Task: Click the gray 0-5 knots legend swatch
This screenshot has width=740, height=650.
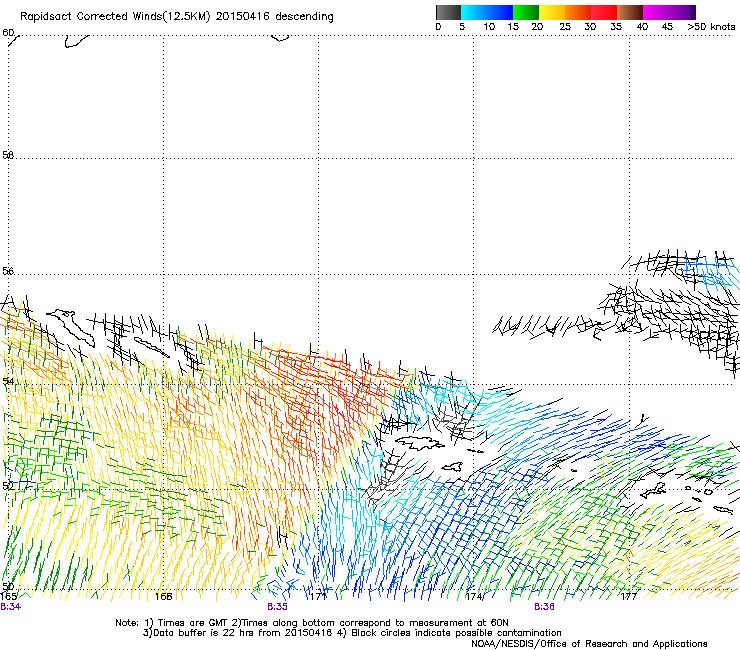Action: (448, 12)
